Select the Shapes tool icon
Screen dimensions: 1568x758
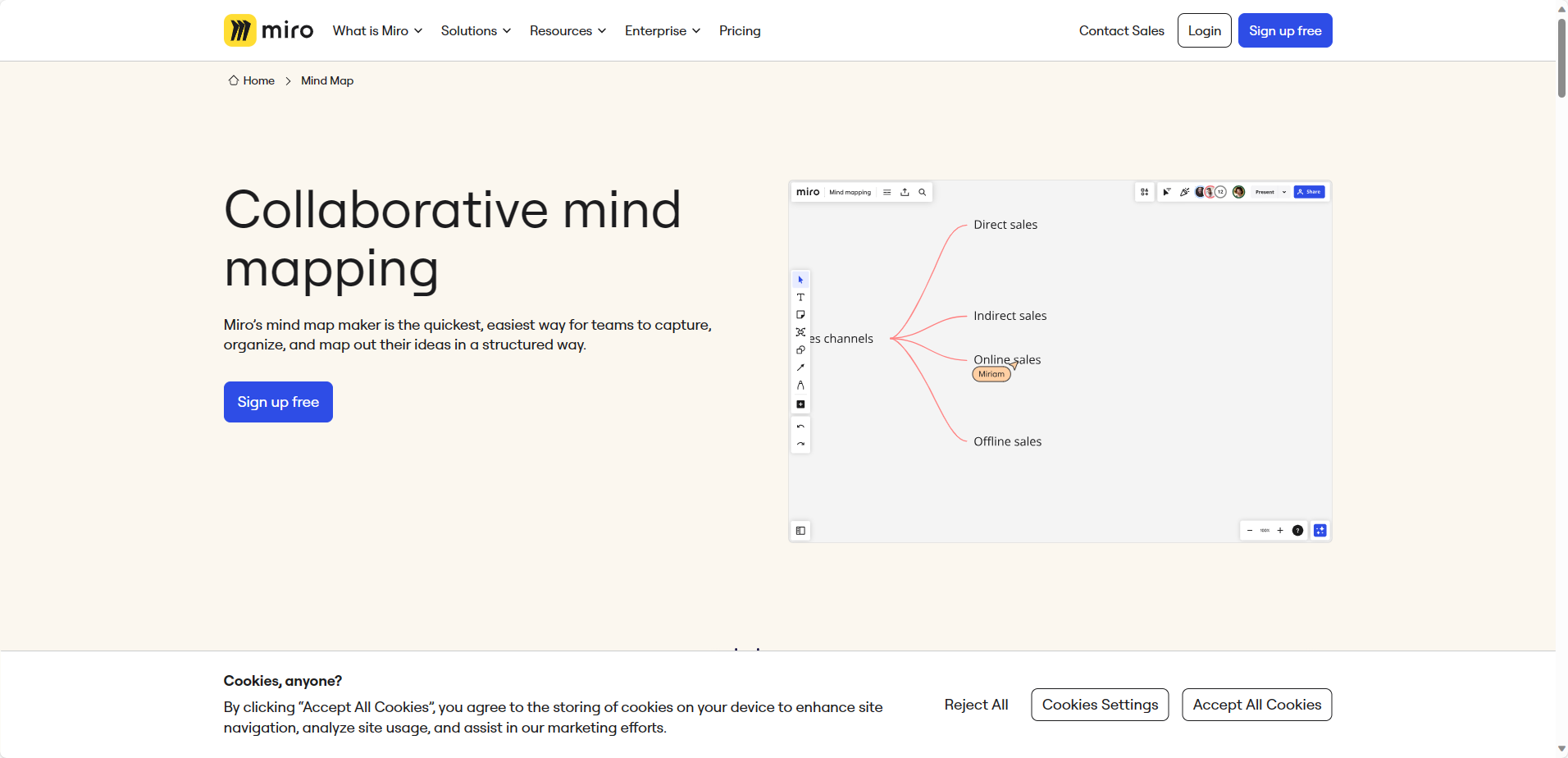800,350
